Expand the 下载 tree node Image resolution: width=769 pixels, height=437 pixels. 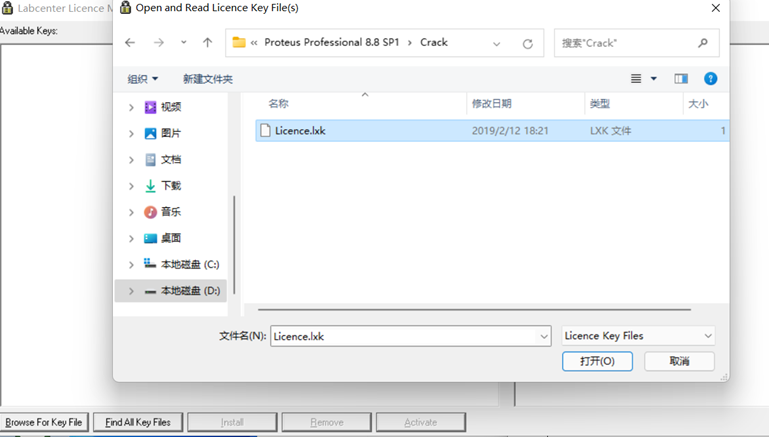tap(131, 186)
